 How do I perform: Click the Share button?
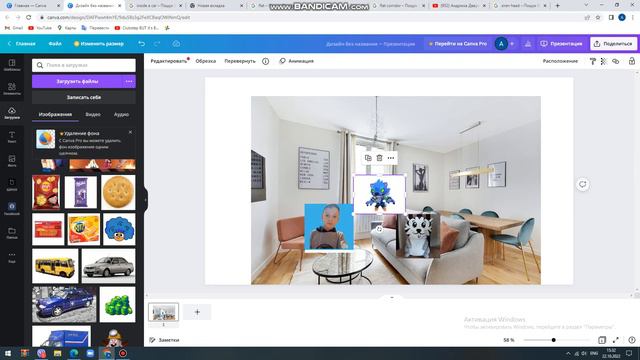pos(613,44)
